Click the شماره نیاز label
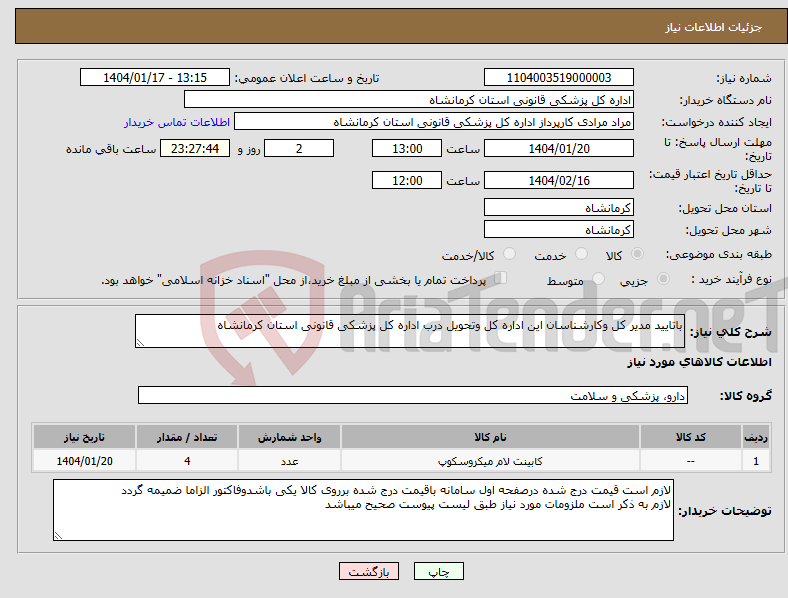The height and width of the screenshot is (598, 788). point(744,78)
